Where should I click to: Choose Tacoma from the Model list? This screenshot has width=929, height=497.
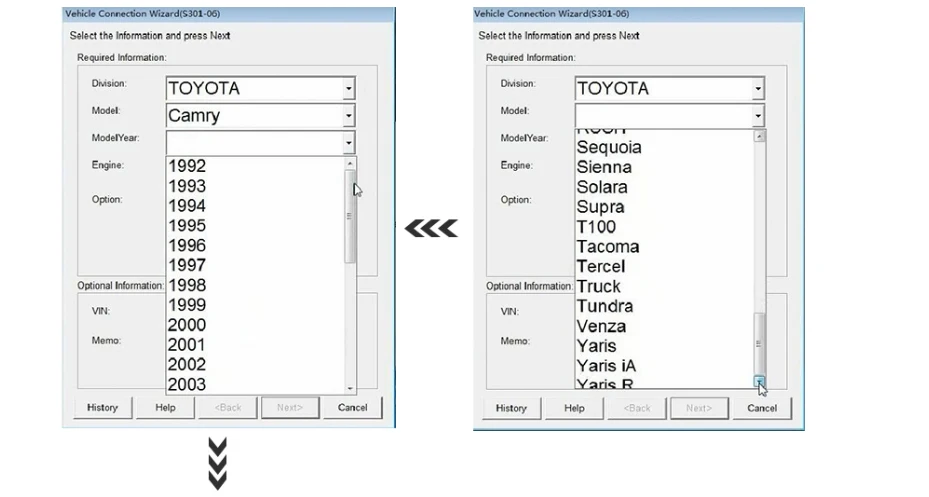pyautogui.click(x=664, y=246)
